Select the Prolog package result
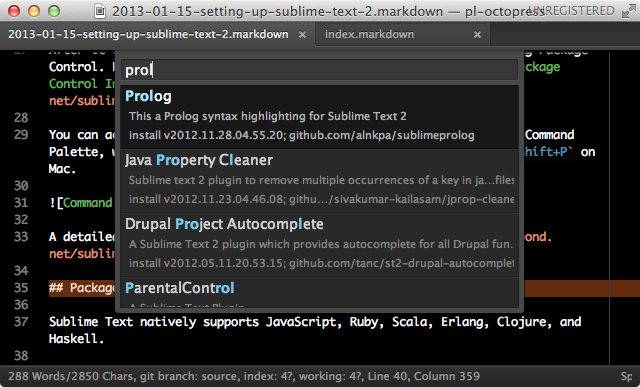Viewport: 640px width, 387px height. click(320, 117)
